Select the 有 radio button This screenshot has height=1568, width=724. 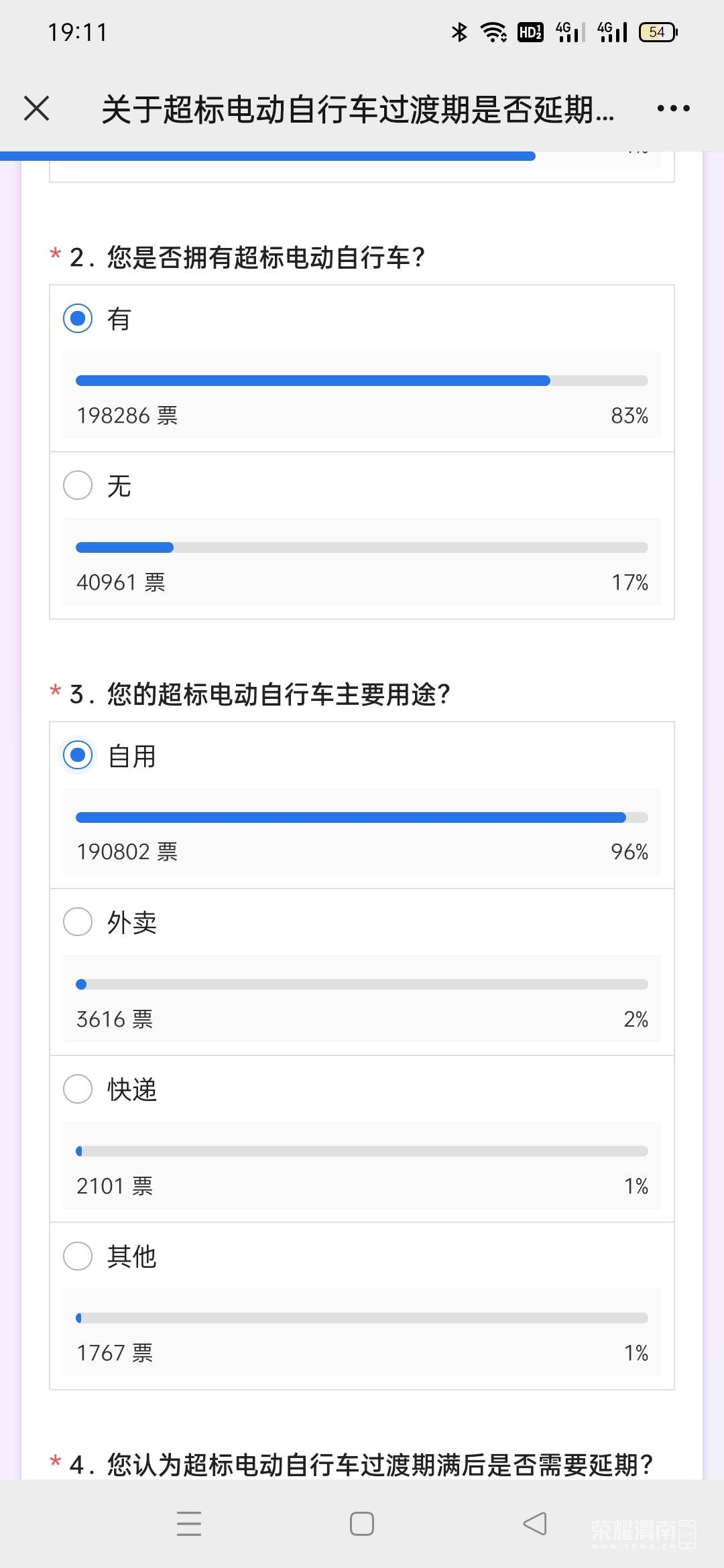click(x=78, y=318)
